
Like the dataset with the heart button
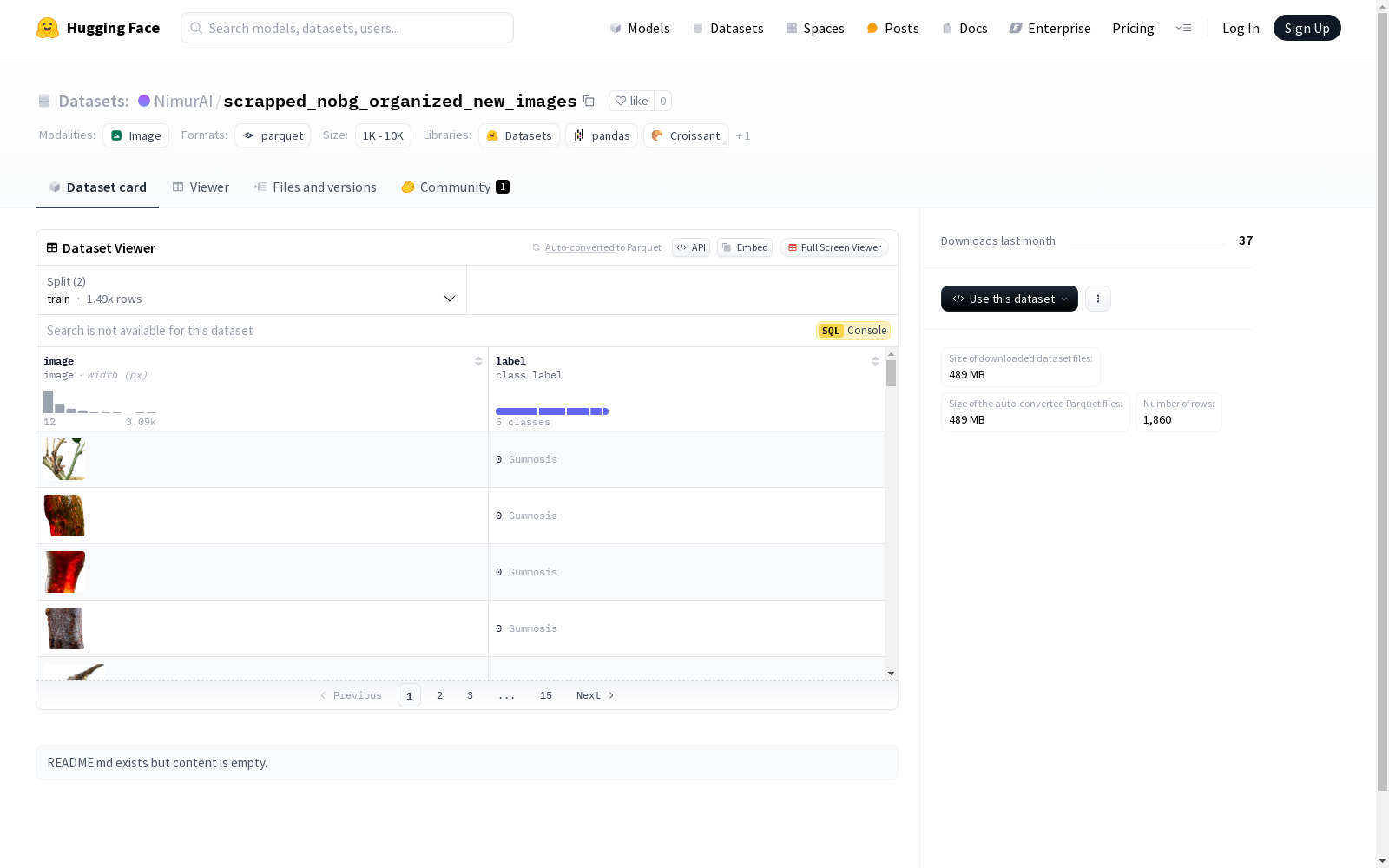(631, 101)
